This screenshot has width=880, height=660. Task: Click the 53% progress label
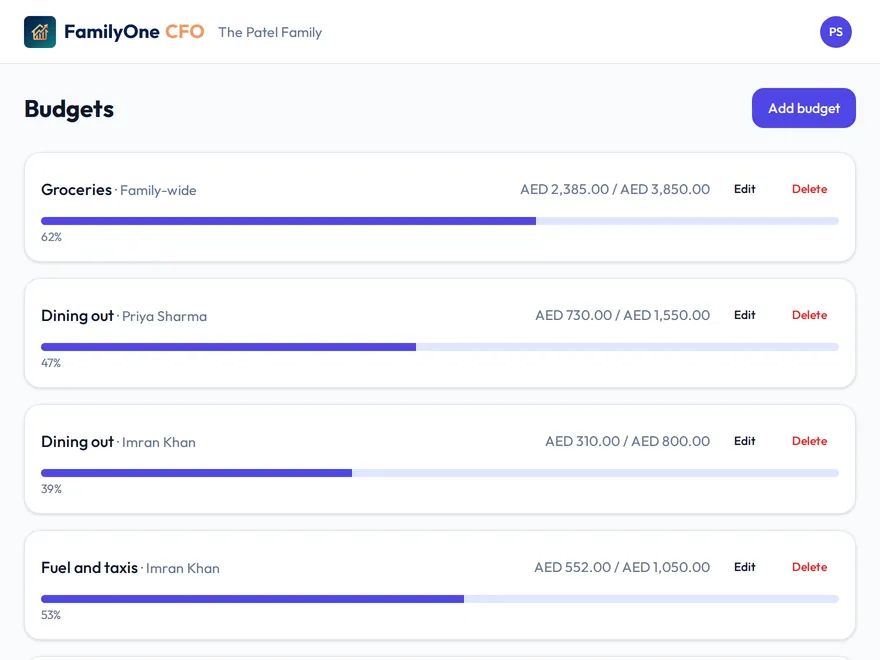[x=51, y=615]
